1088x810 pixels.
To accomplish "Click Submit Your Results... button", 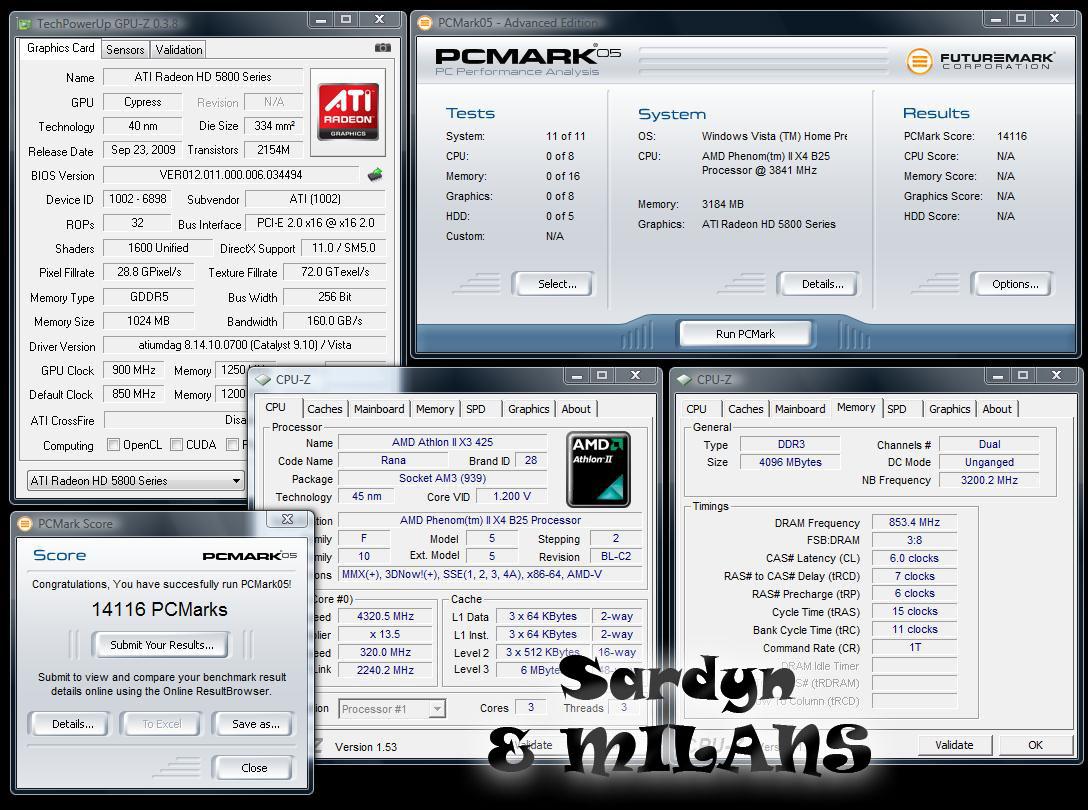I will (162, 645).
